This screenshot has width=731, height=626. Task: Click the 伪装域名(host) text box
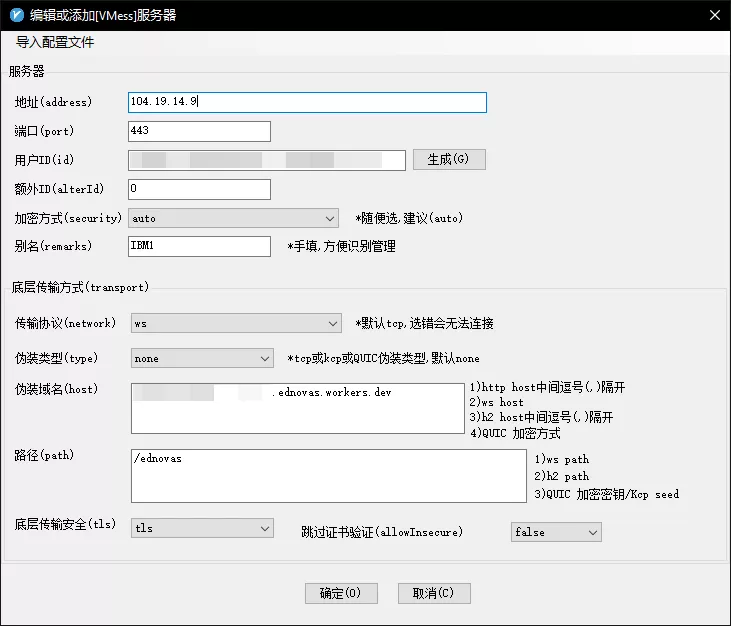pyautogui.click(x=297, y=408)
